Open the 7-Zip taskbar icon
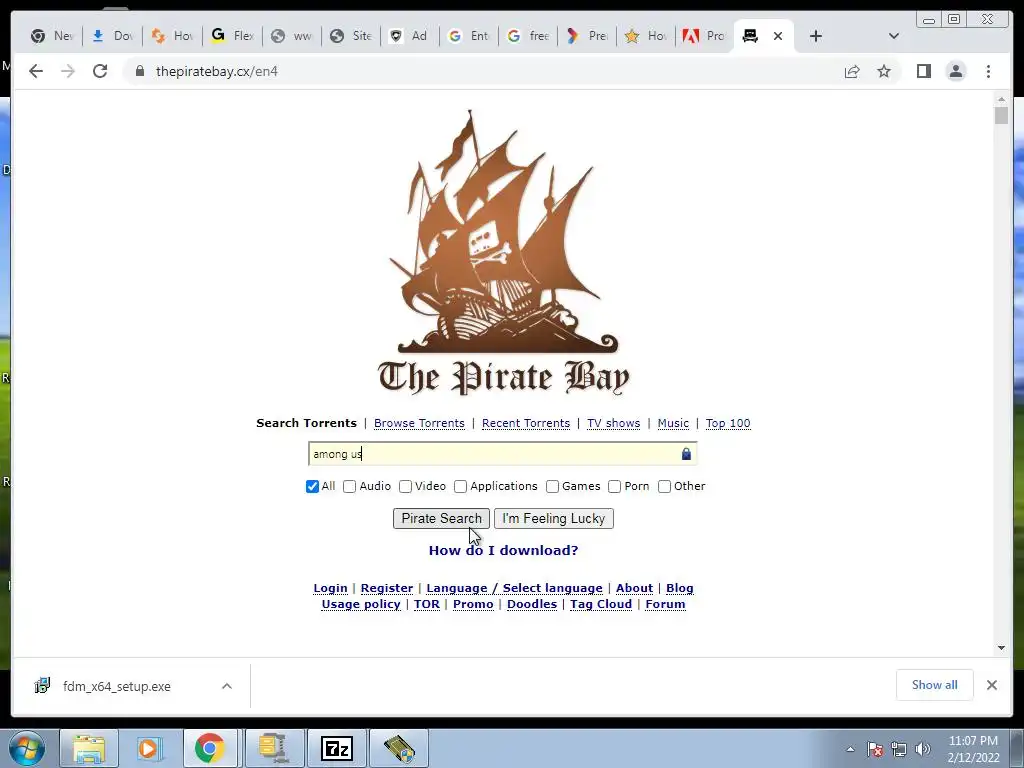 click(337, 748)
